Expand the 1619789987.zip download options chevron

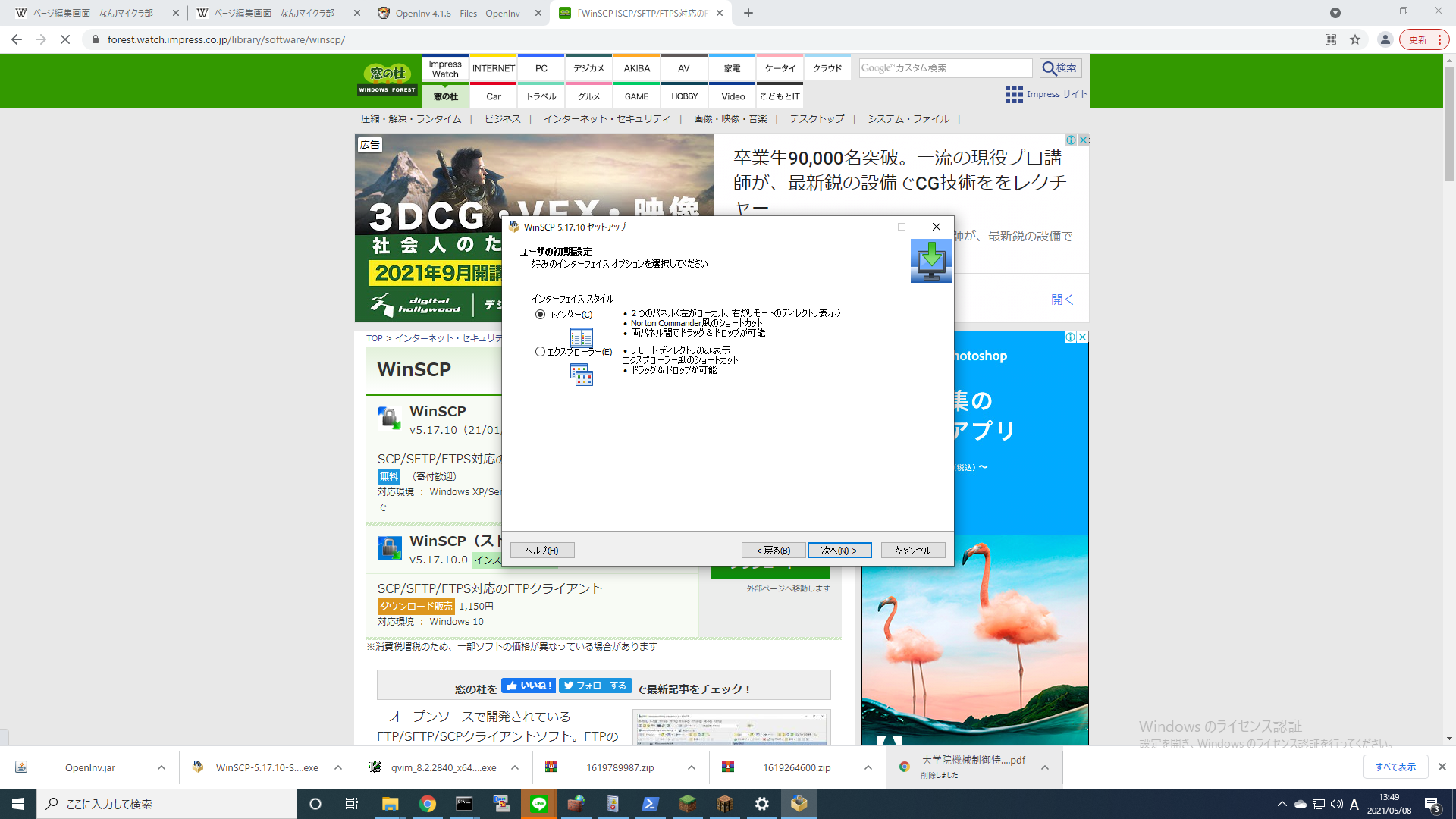(x=692, y=767)
